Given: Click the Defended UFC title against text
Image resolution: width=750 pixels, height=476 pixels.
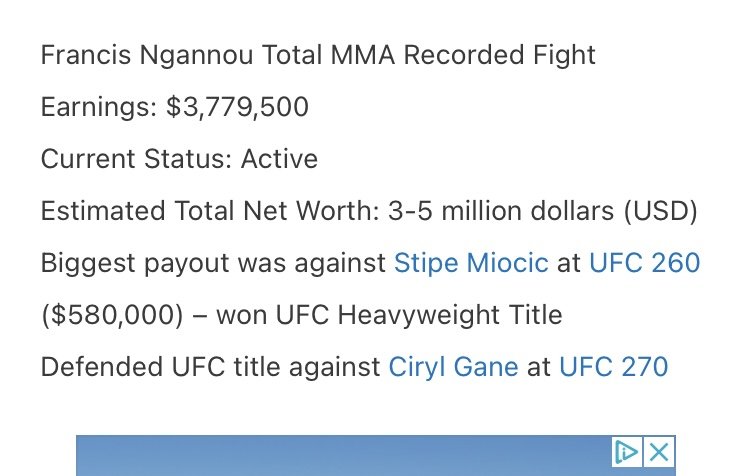Looking at the screenshot, I should click(x=210, y=367).
